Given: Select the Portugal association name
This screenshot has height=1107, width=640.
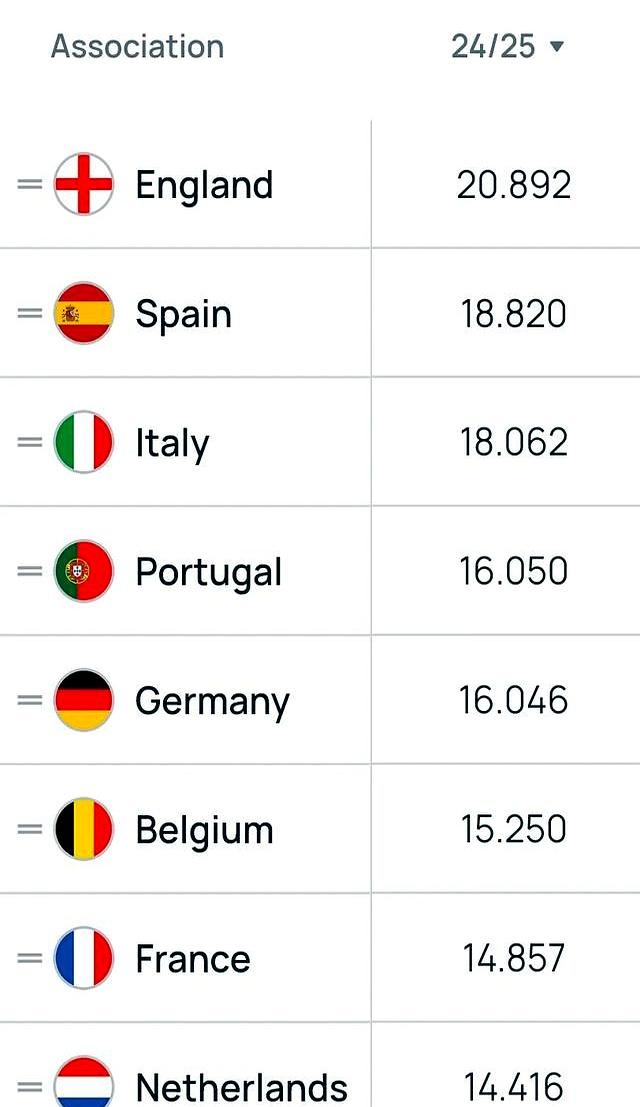Looking at the screenshot, I should click(209, 573).
